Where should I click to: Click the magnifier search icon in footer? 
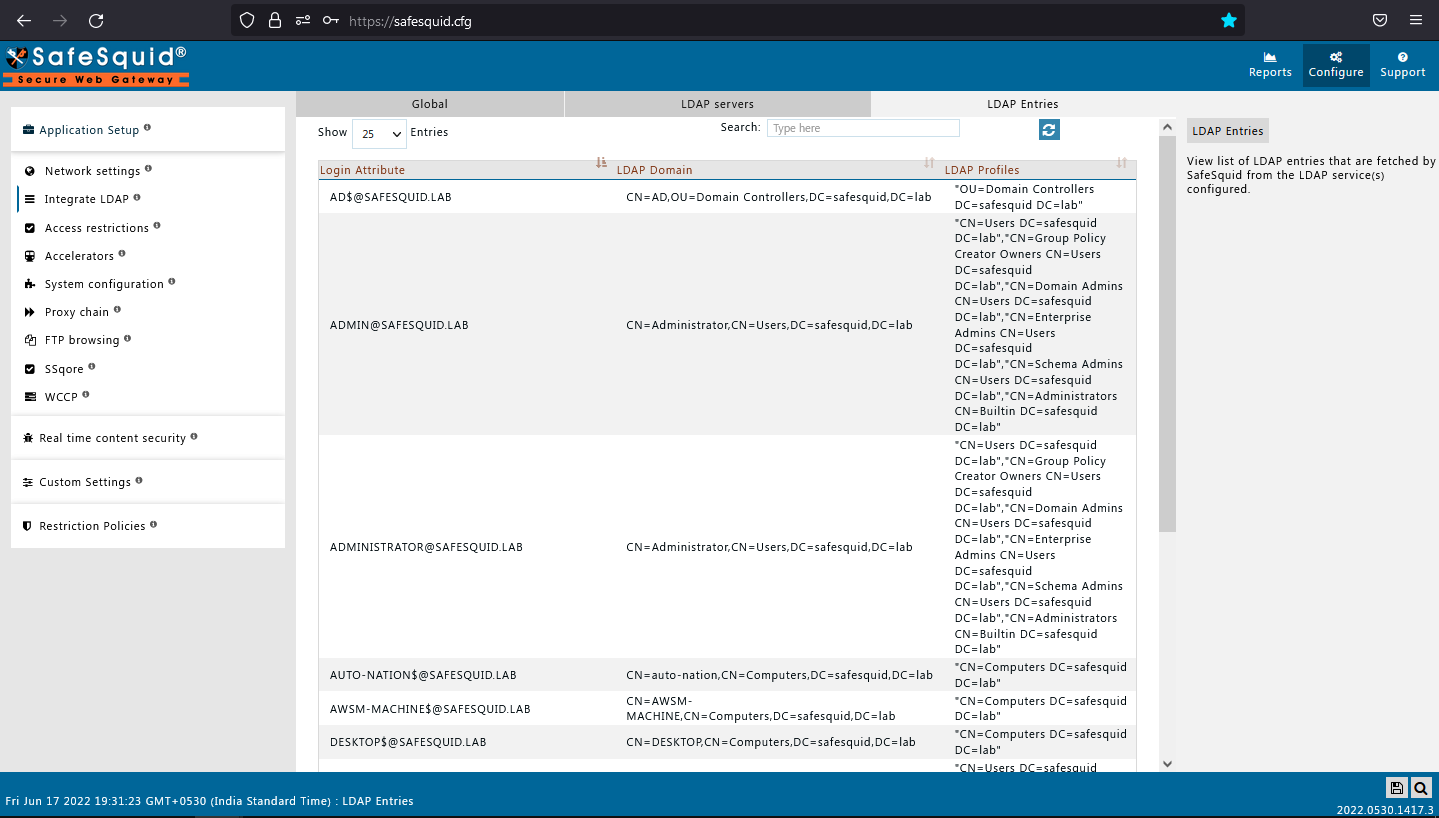1421,787
